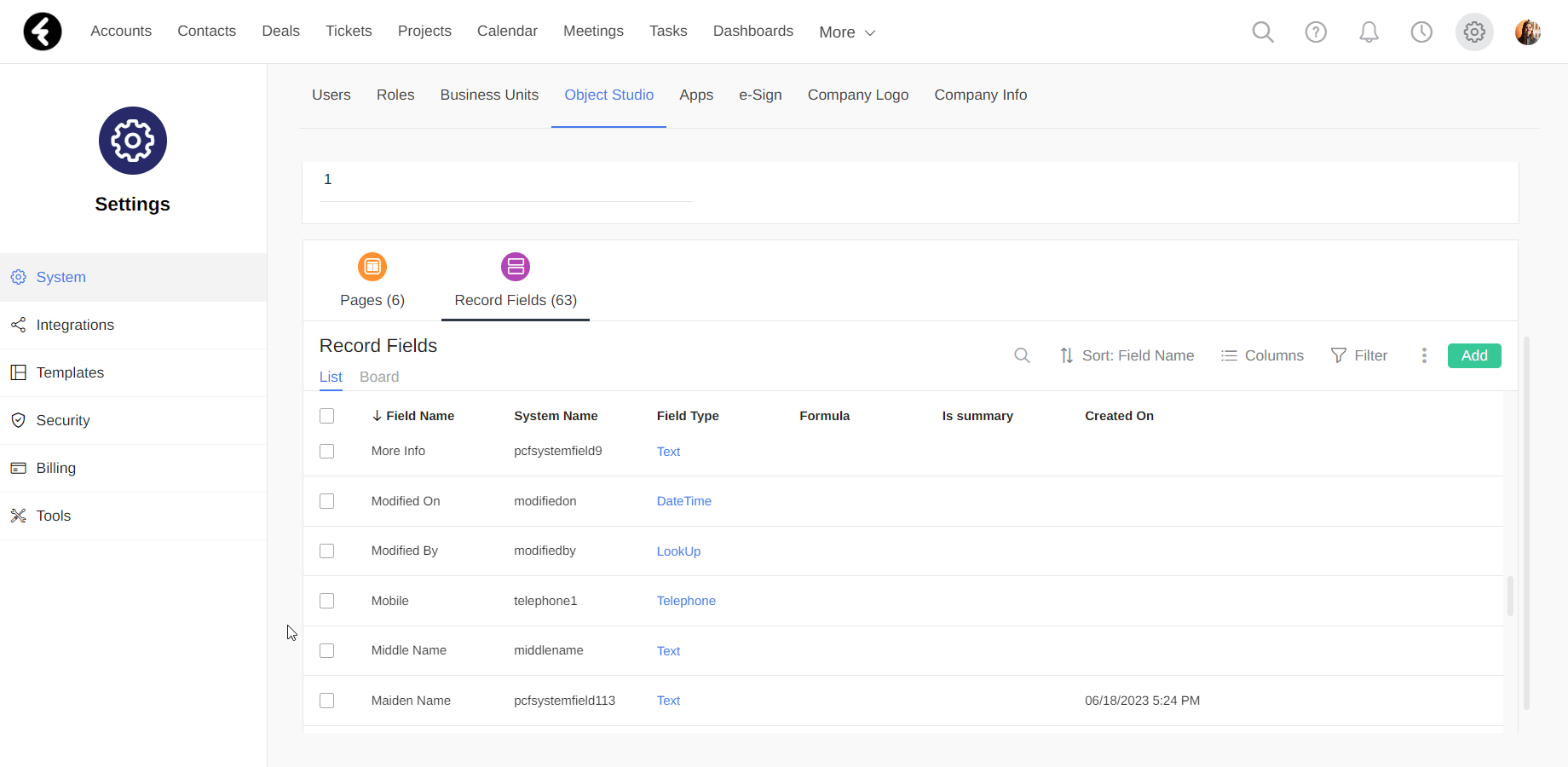Click the input field containing 1
1568x767 pixels.
(506, 181)
